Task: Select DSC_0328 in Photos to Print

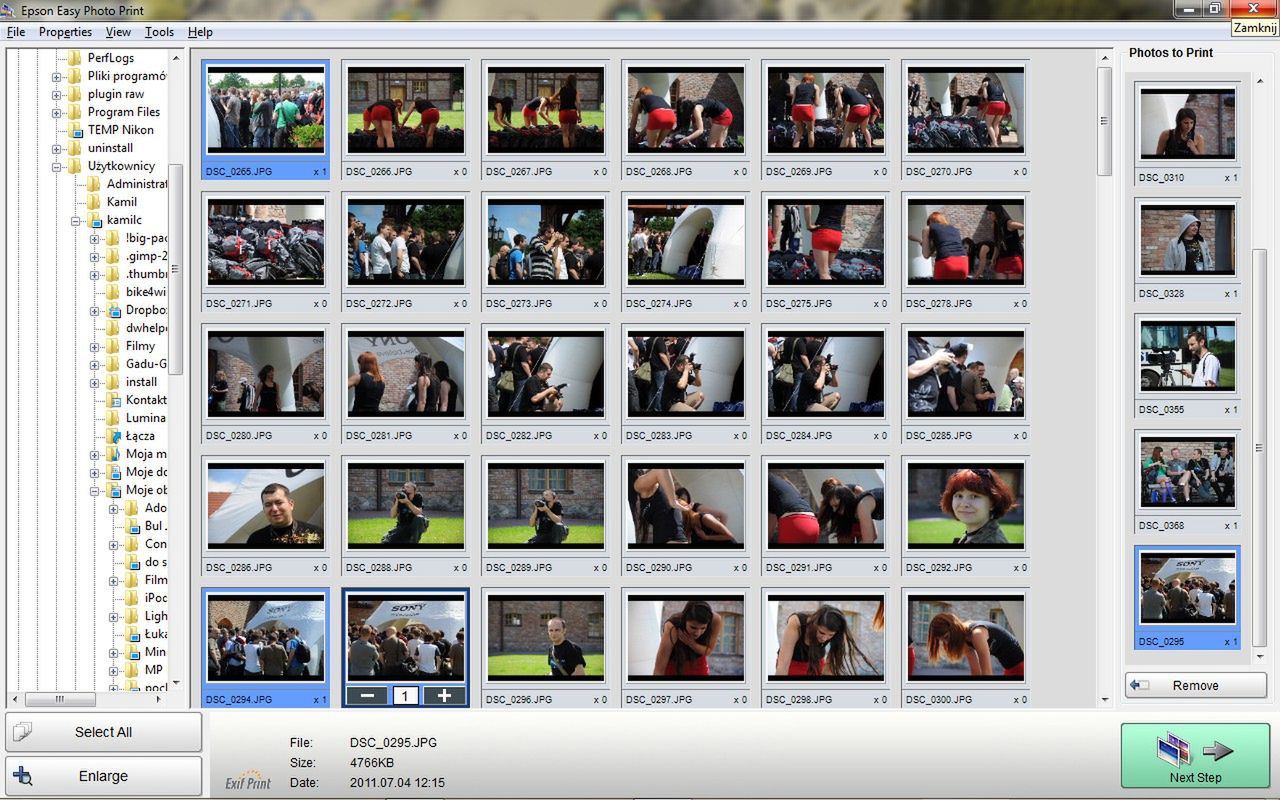Action: 1188,251
